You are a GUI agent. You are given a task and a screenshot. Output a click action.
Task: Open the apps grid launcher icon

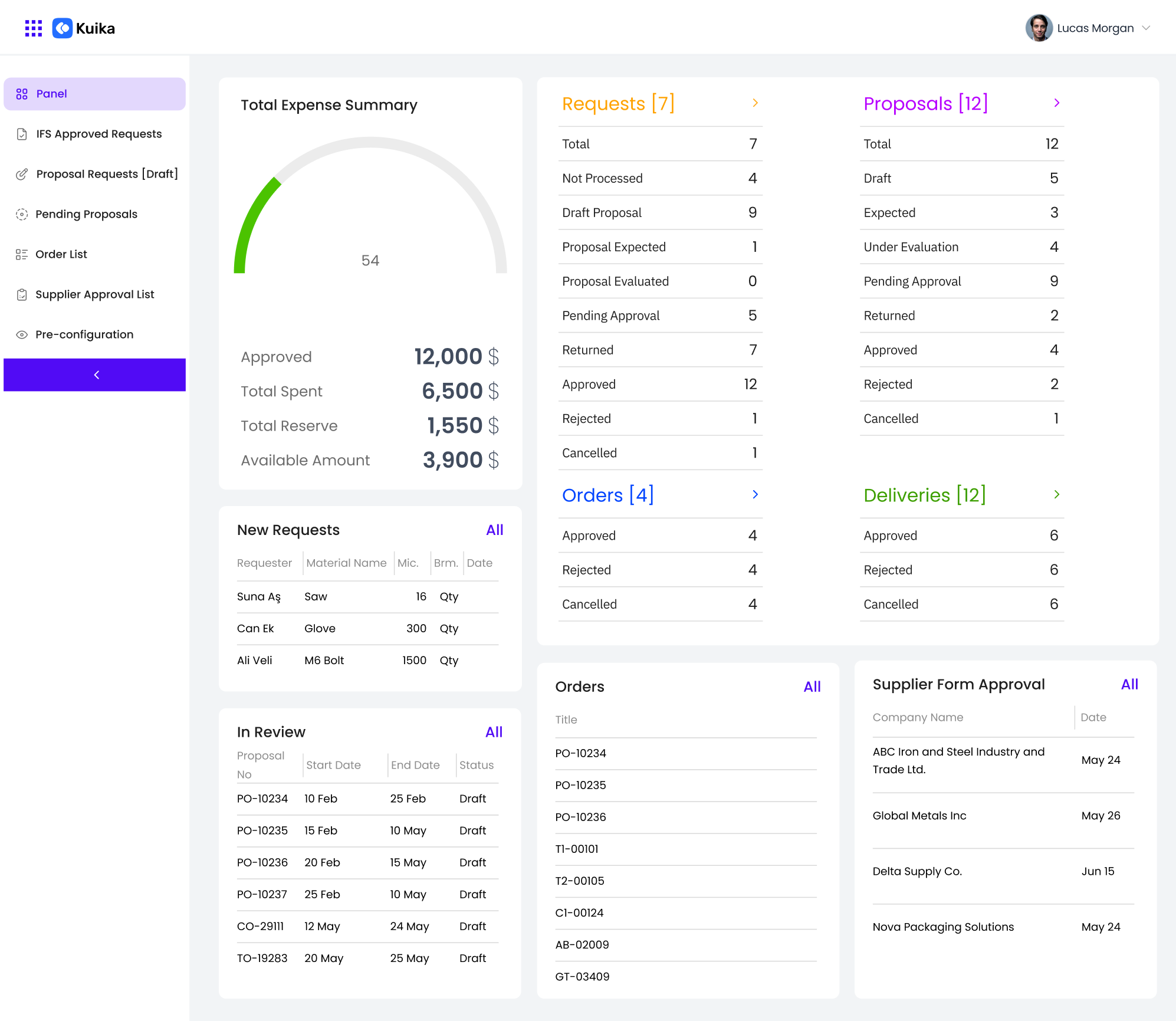[33, 28]
